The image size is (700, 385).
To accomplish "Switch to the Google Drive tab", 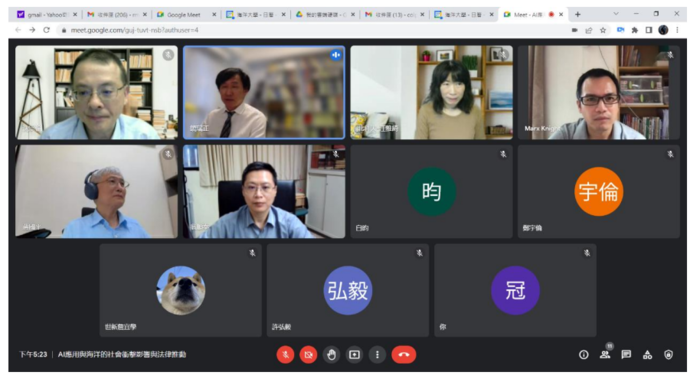I will 325,15.
